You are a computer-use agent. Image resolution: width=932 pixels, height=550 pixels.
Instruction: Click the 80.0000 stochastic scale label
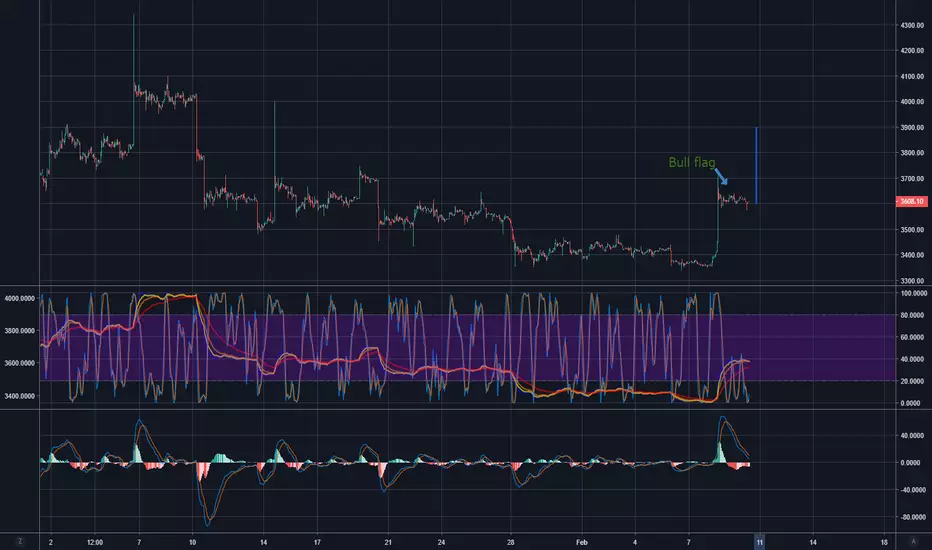click(x=914, y=316)
